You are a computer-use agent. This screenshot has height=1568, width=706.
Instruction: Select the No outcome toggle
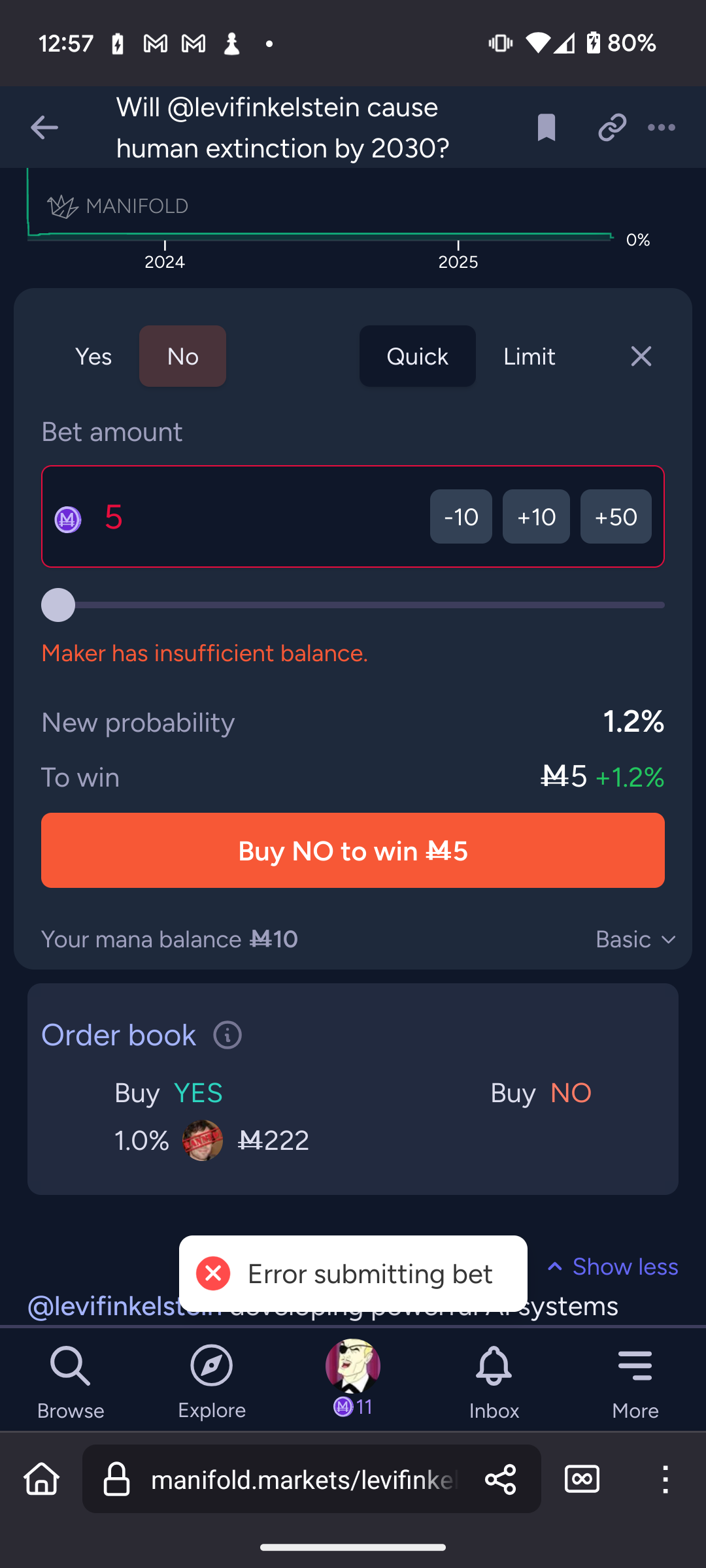[x=183, y=357]
